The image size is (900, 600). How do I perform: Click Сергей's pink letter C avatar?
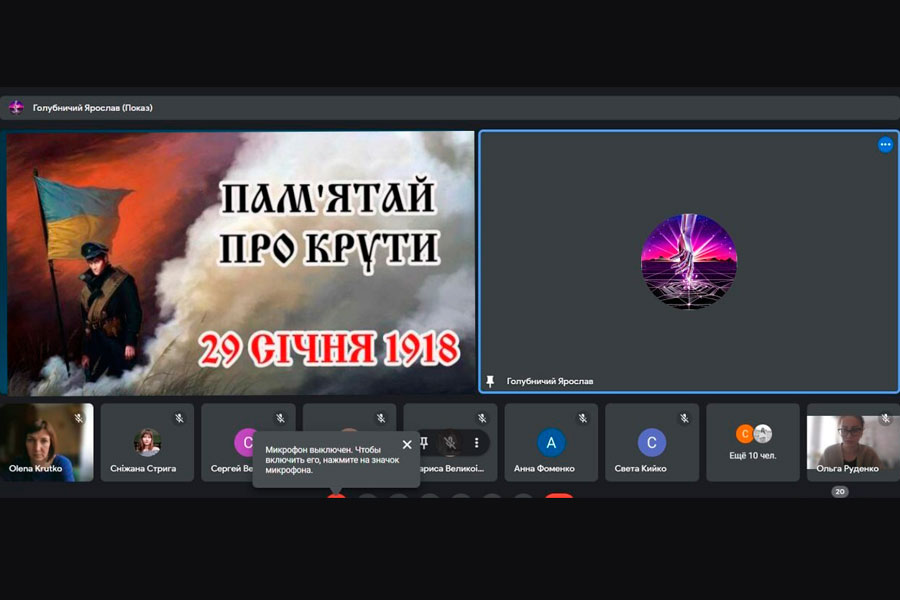pos(246,443)
